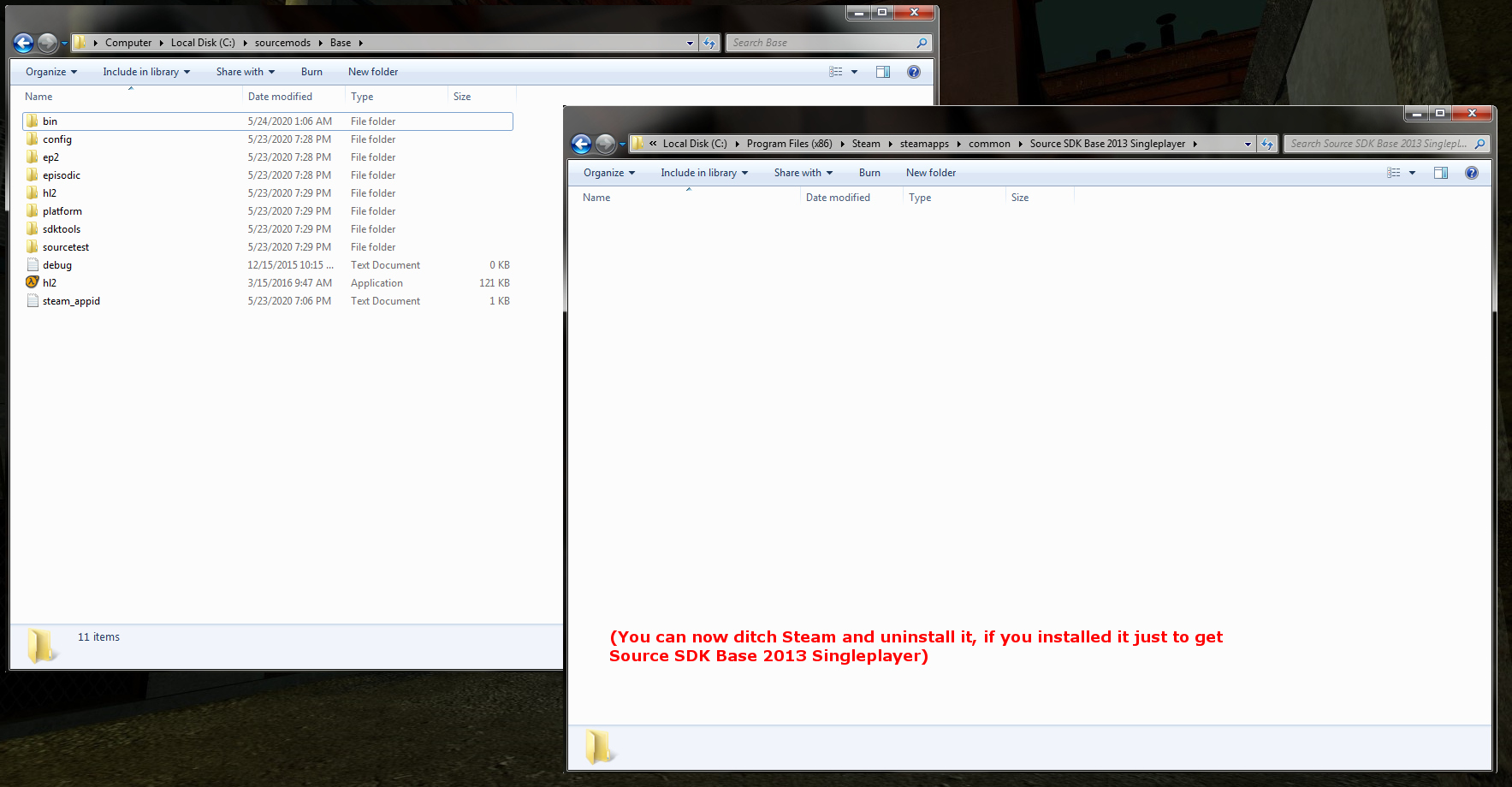Go back in the Base window

pos(24,43)
